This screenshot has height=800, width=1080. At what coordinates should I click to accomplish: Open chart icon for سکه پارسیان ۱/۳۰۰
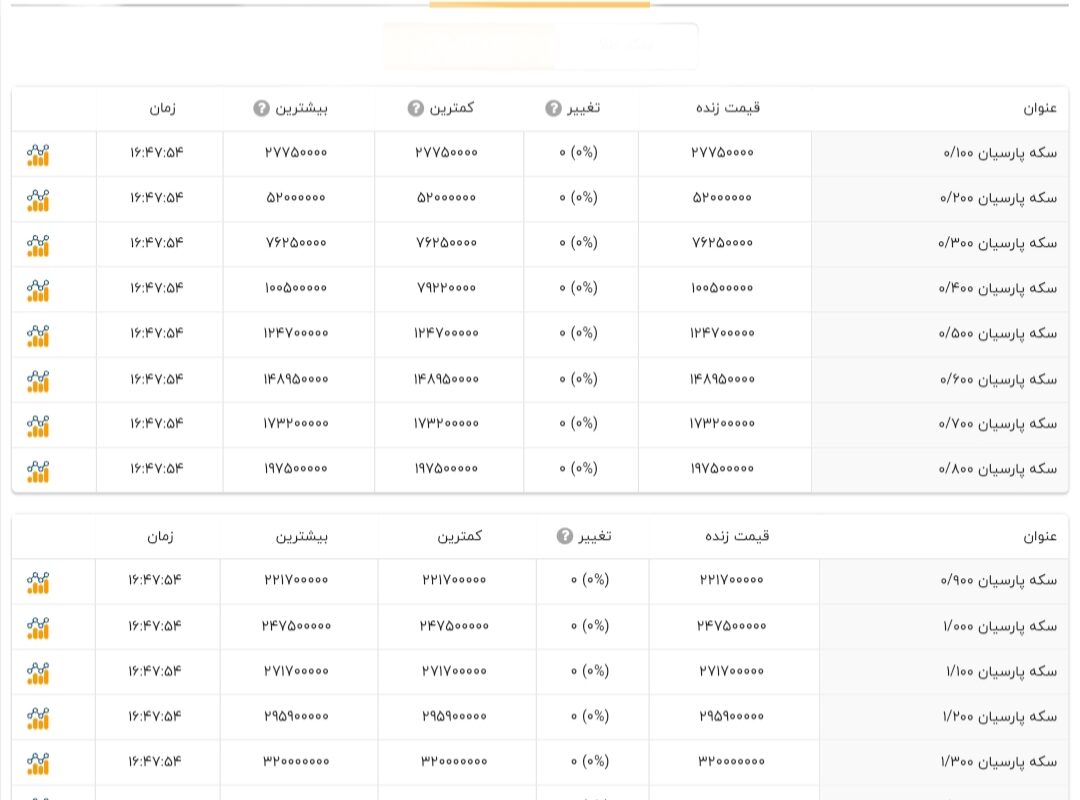tap(38, 763)
